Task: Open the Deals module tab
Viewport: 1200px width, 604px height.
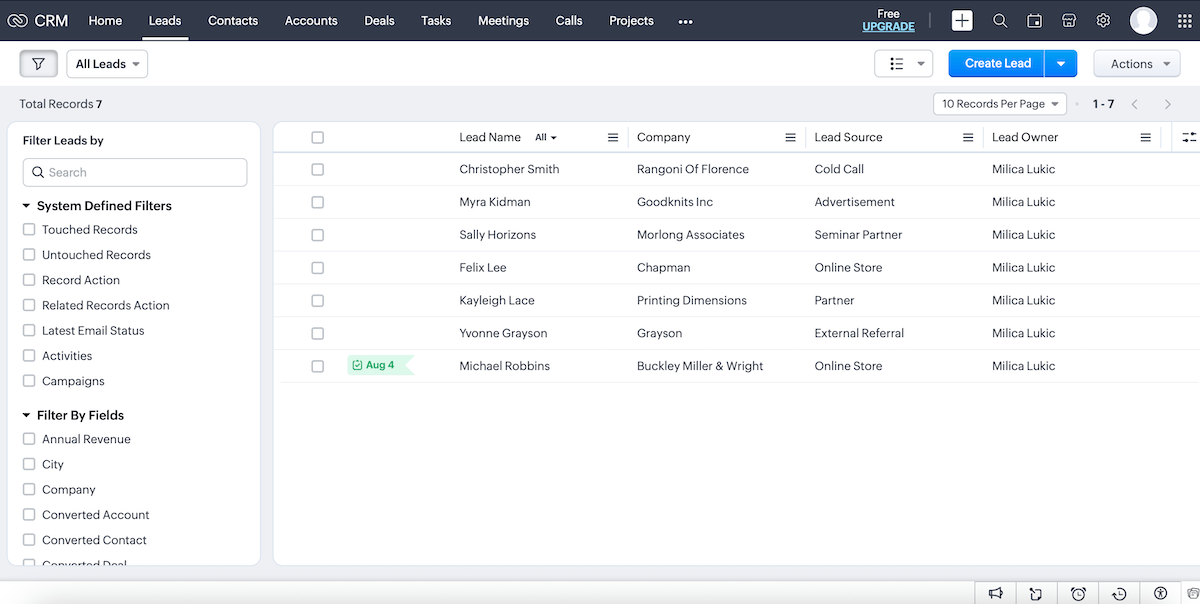Action: coord(379,20)
